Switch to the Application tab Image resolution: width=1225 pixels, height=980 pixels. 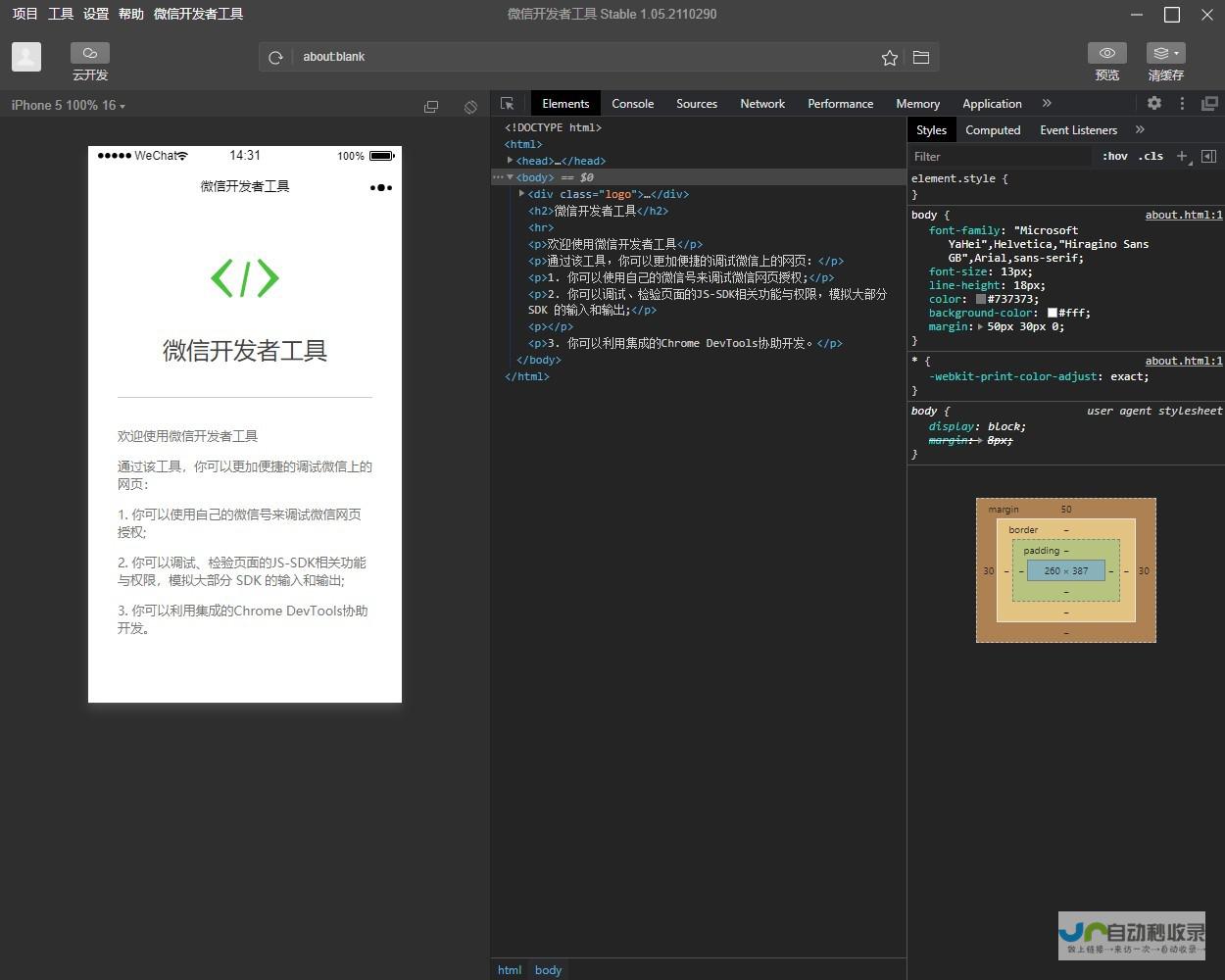point(992,103)
